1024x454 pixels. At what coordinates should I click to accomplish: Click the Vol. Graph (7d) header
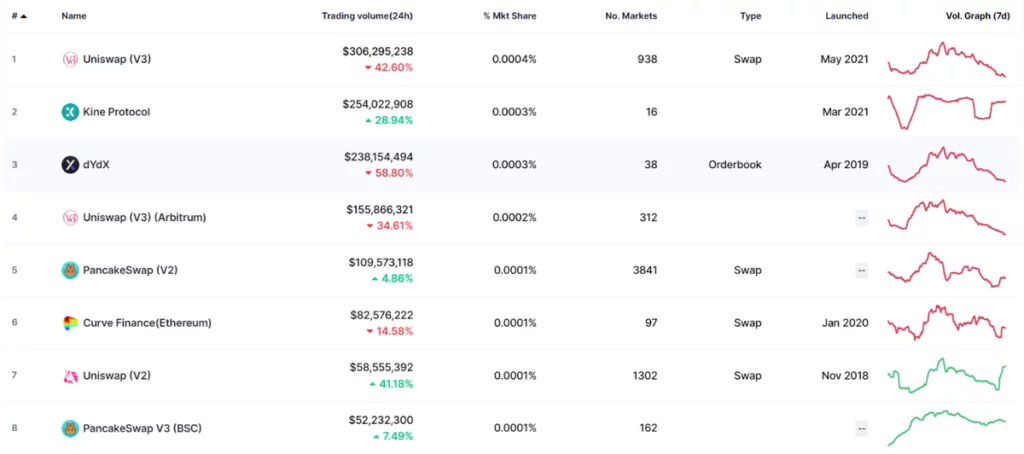click(x=978, y=16)
